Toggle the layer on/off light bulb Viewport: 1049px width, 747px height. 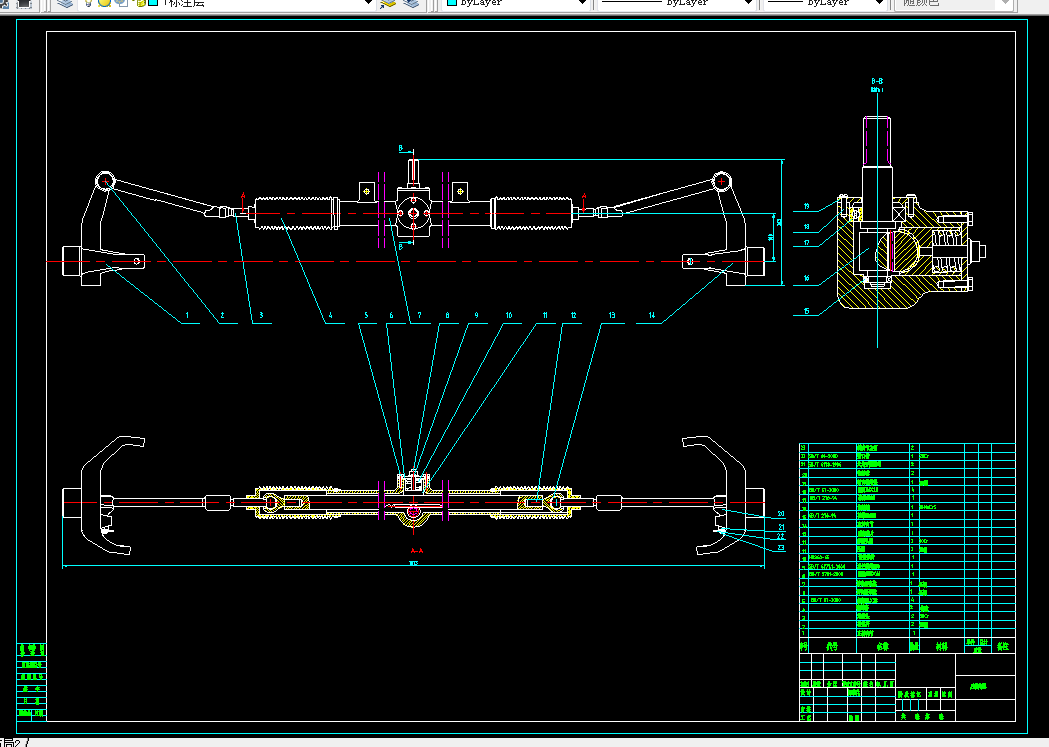tap(88, 3)
